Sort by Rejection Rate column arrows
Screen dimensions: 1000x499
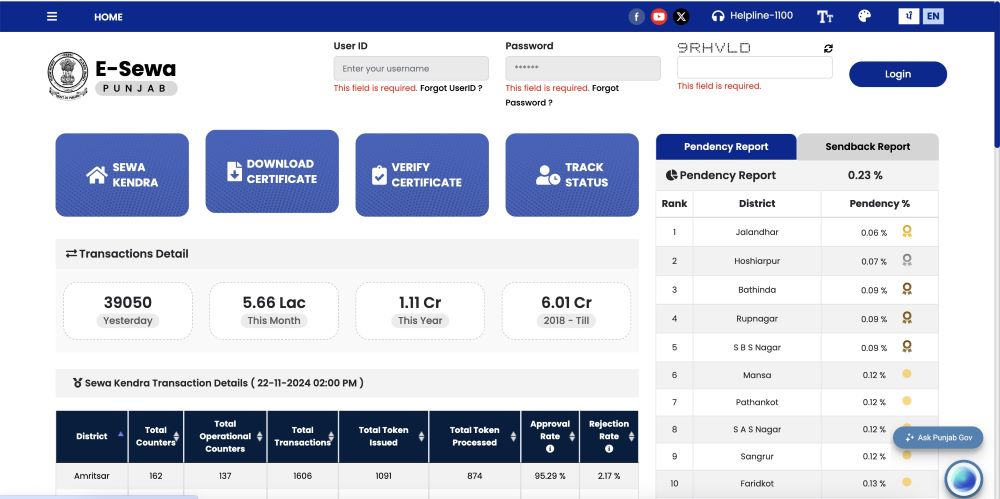(x=631, y=436)
